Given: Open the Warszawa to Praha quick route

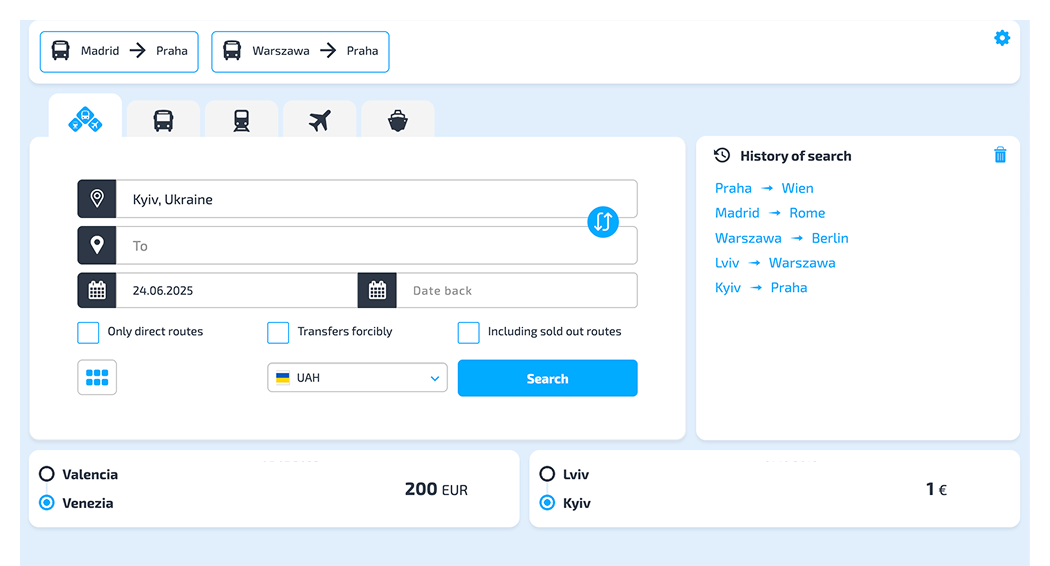Looking at the screenshot, I should click(300, 52).
